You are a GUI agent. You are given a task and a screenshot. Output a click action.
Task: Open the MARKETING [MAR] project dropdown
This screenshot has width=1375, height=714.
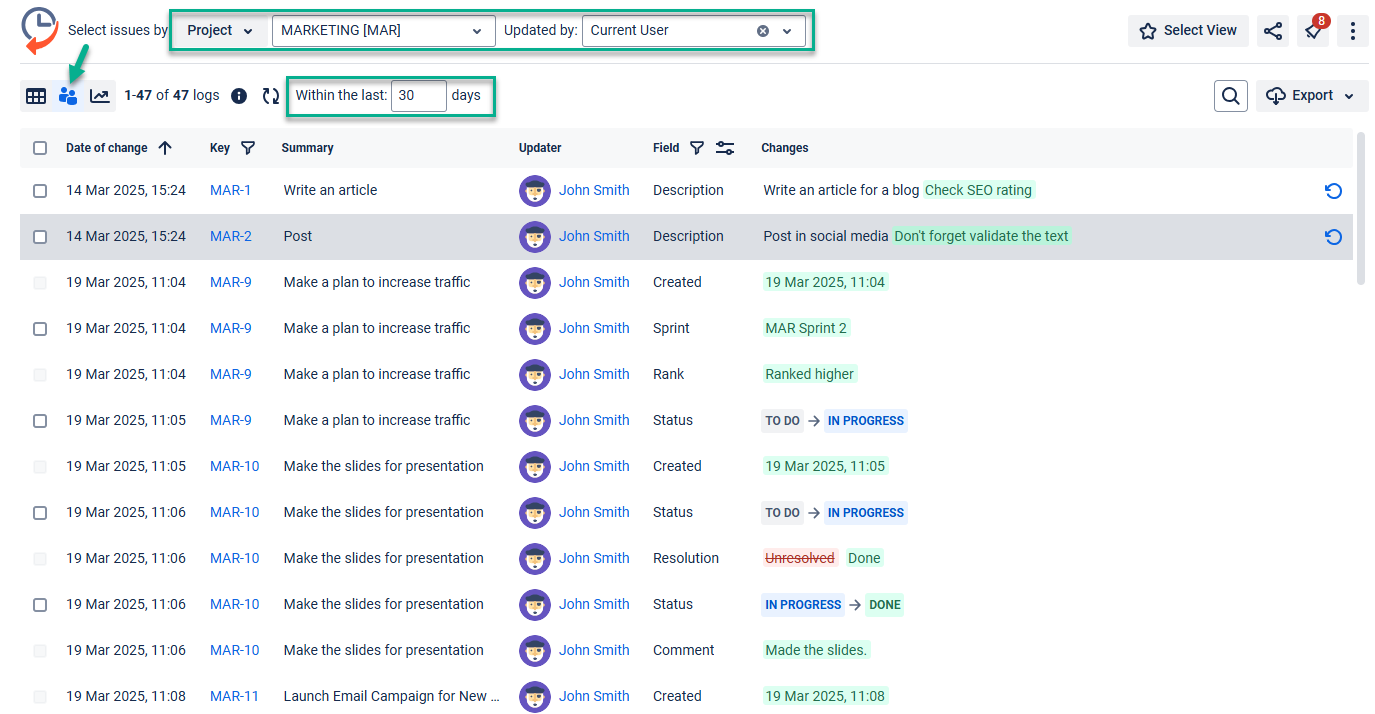[x=382, y=31]
